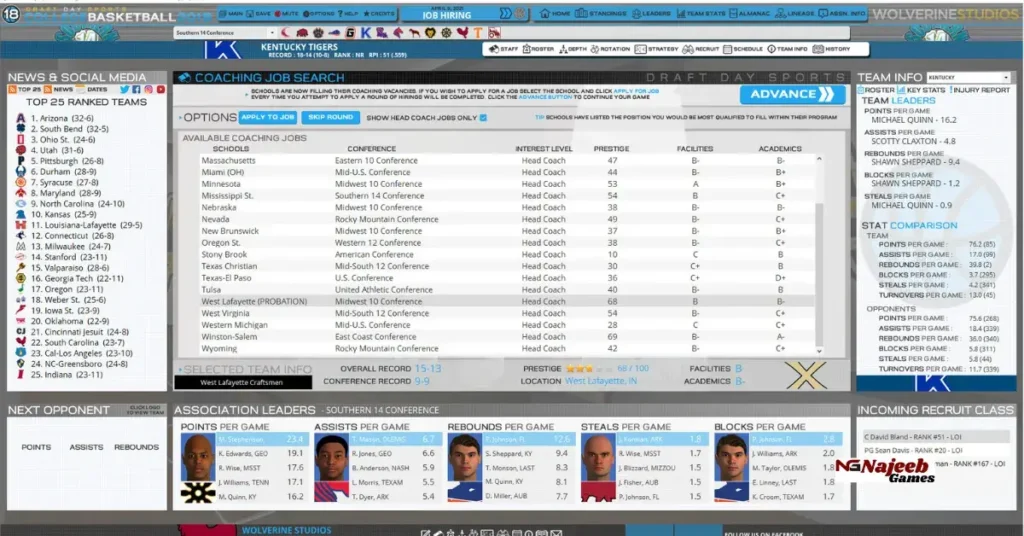Open the team Schedule screen

coord(743,49)
